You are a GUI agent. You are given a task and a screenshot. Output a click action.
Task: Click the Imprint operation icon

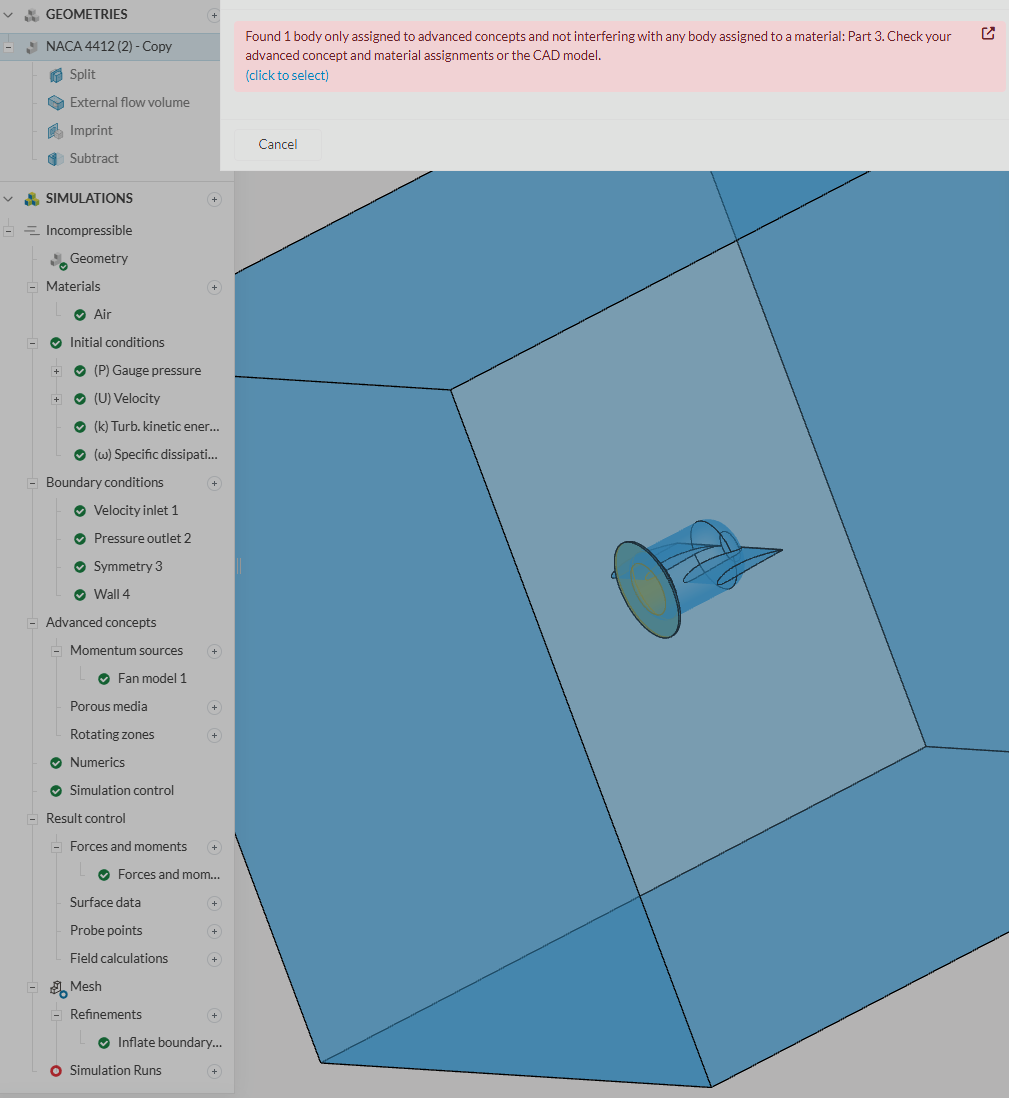56,131
